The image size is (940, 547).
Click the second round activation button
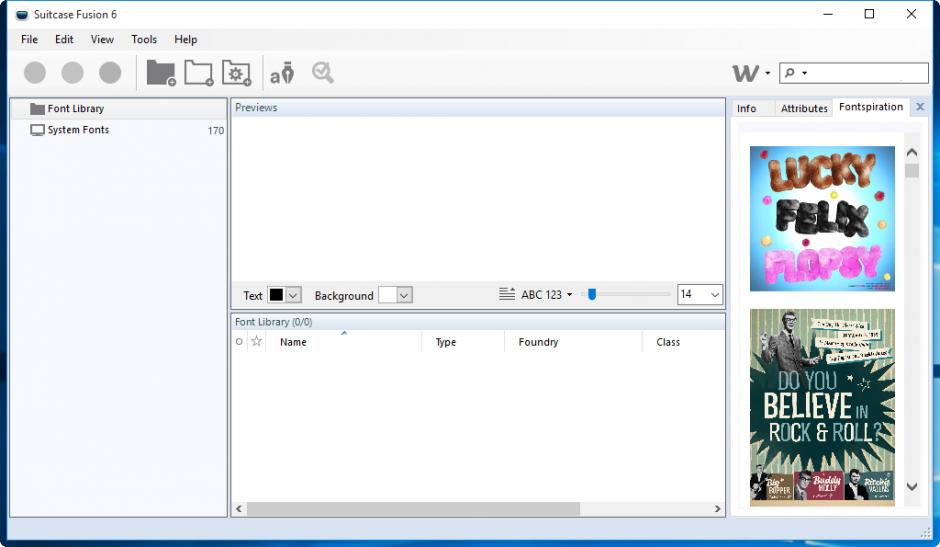72,73
